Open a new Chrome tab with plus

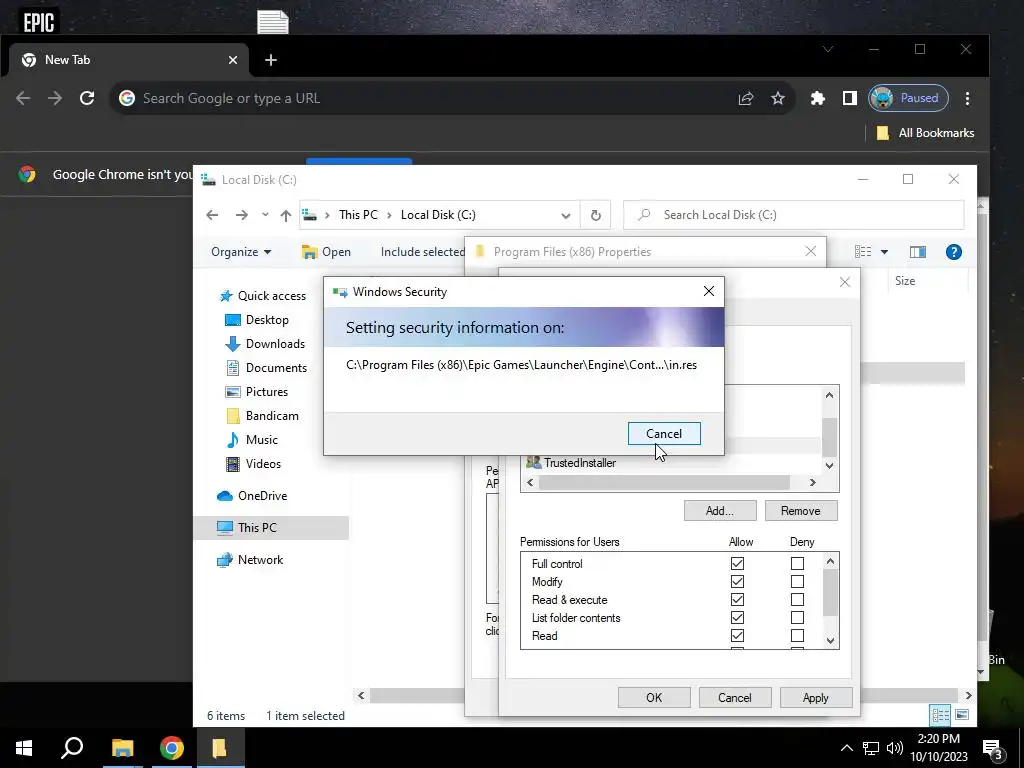tap(270, 60)
